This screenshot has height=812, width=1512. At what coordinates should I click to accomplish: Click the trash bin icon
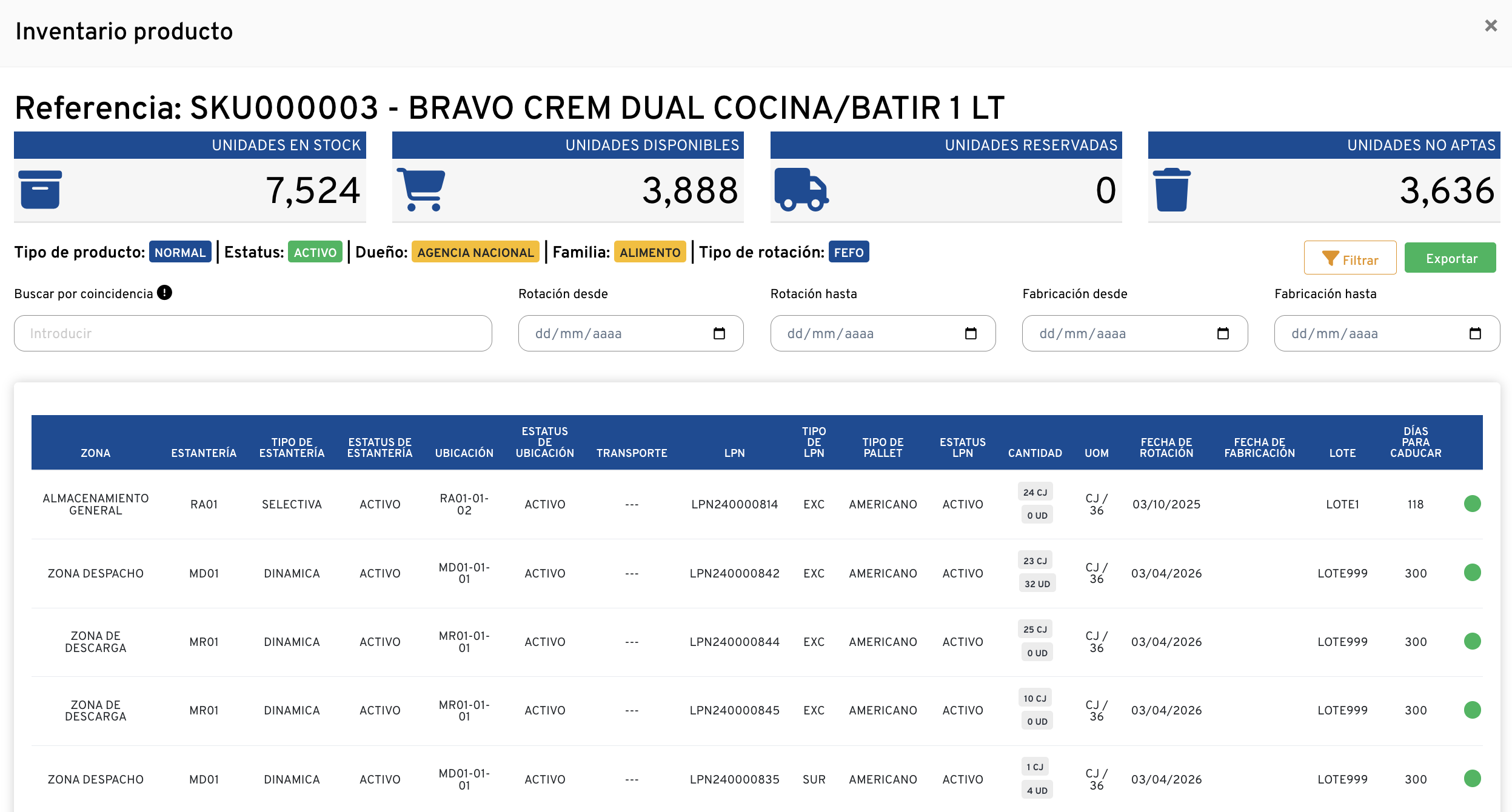[1171, 190]
